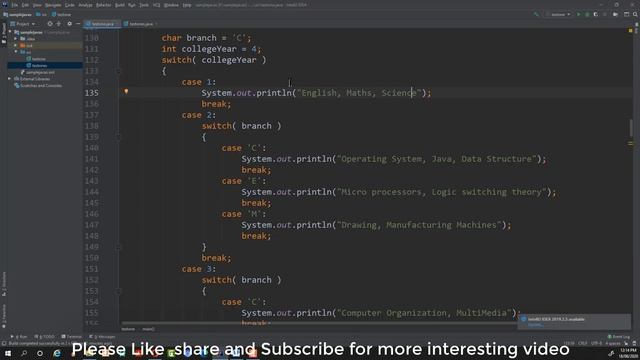Image resolution: width=640 pixels, height=360 pixels.
Task: Open the Event Log
Action: (619, 337)
